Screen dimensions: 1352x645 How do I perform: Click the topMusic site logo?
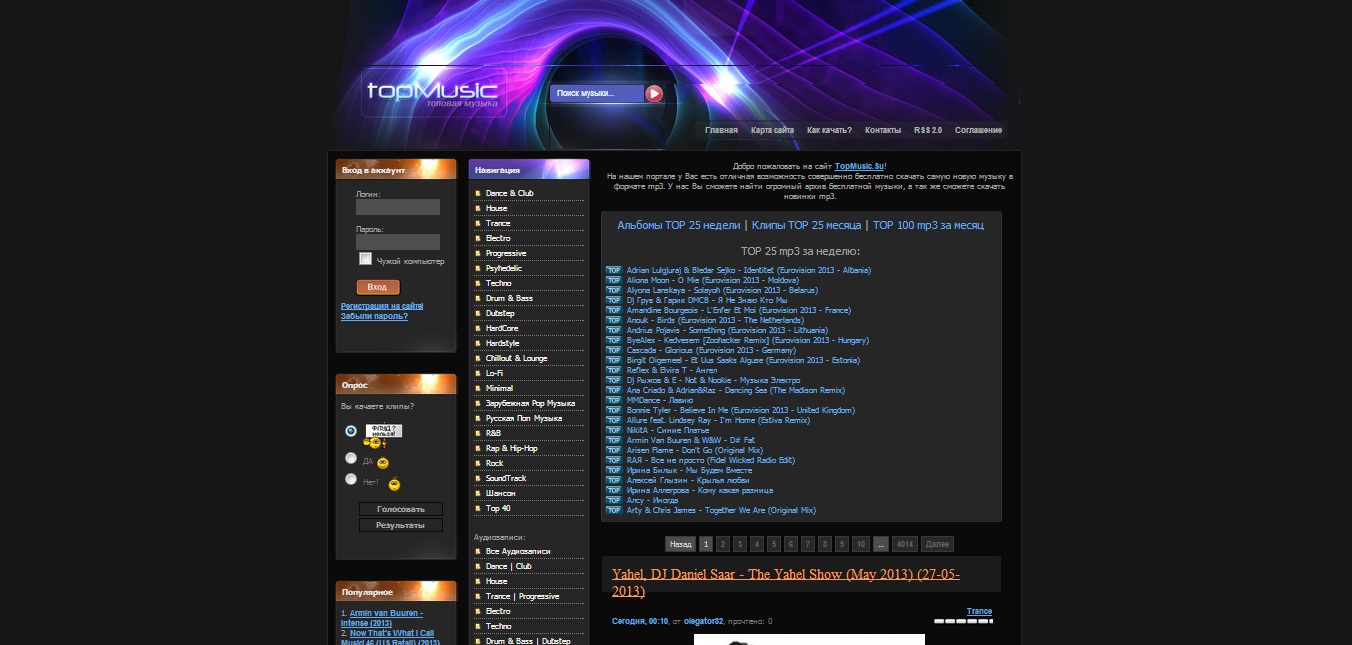432,94
